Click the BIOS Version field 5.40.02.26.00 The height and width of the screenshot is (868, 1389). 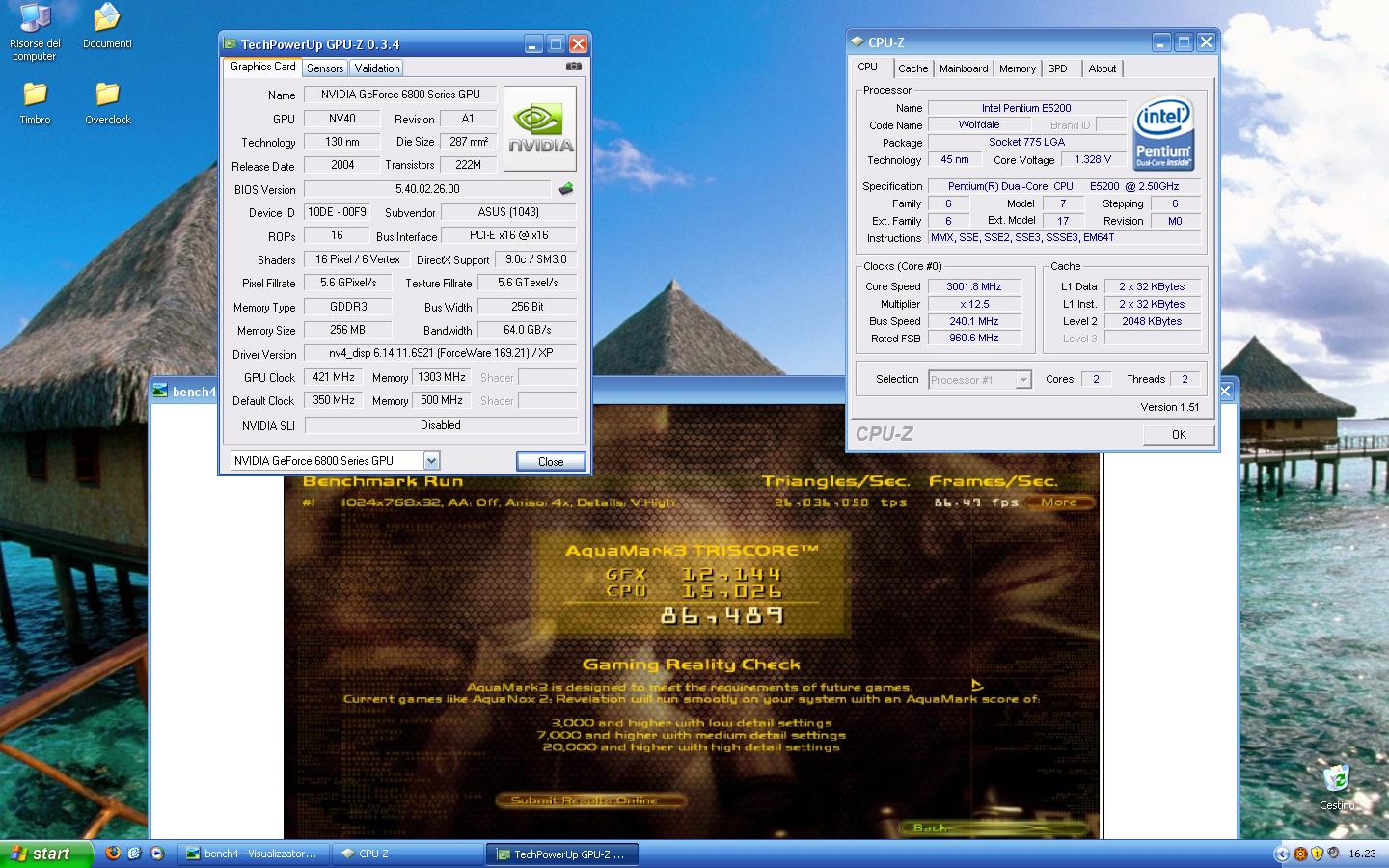coord(427,189)
